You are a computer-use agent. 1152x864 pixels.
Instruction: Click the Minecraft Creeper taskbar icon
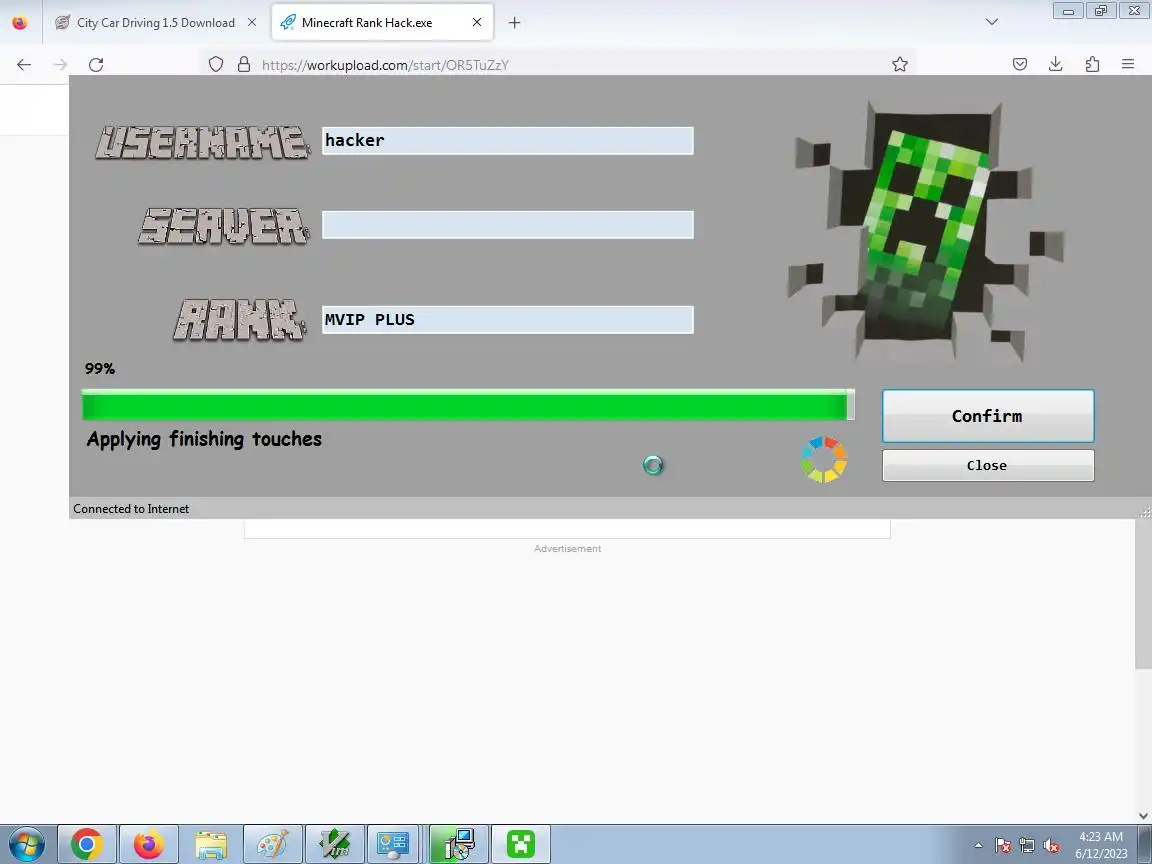click(521, 844)
